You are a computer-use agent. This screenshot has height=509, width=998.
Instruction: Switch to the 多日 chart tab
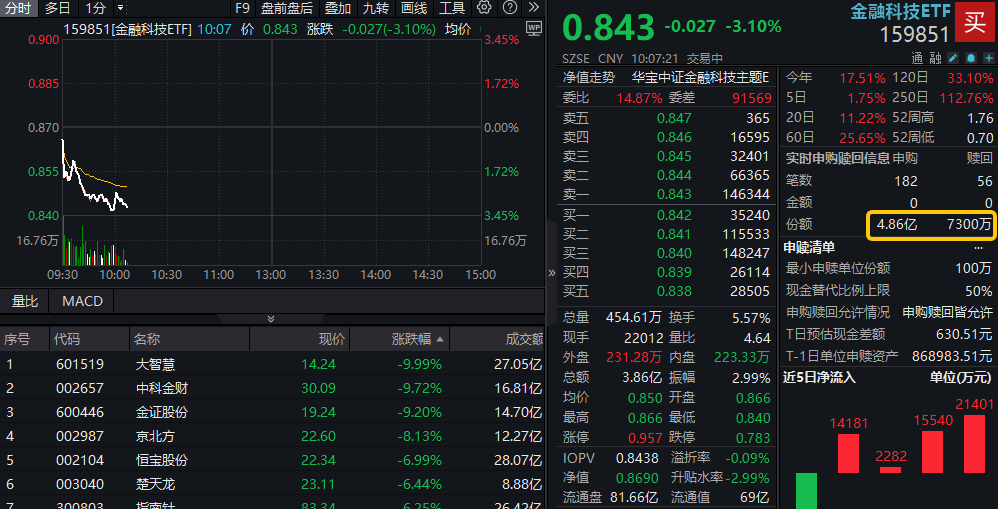(x=58, y=8)
